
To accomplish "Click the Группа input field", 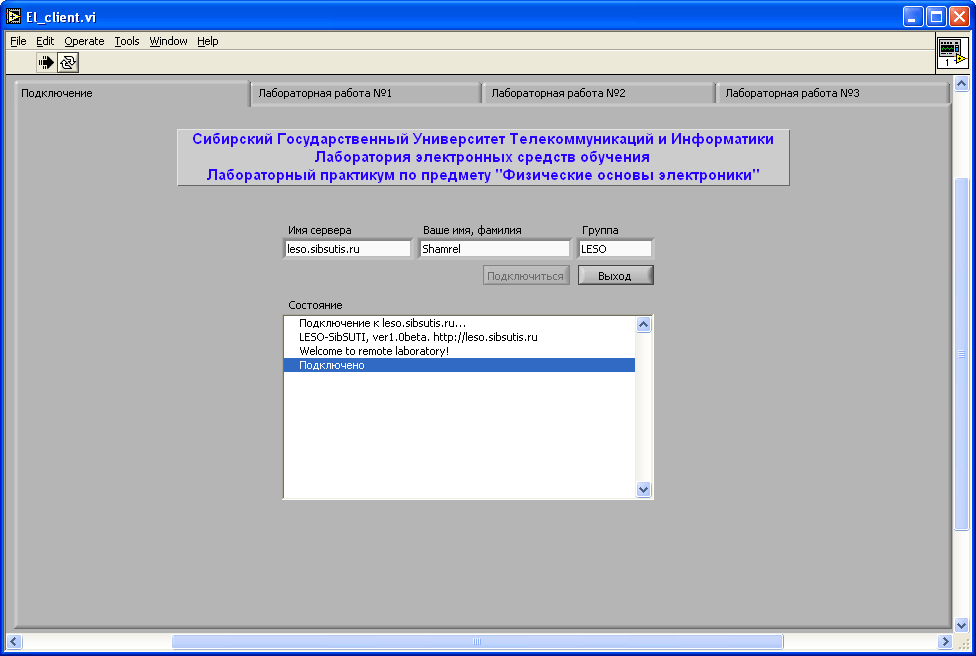I will coord(615,249).
